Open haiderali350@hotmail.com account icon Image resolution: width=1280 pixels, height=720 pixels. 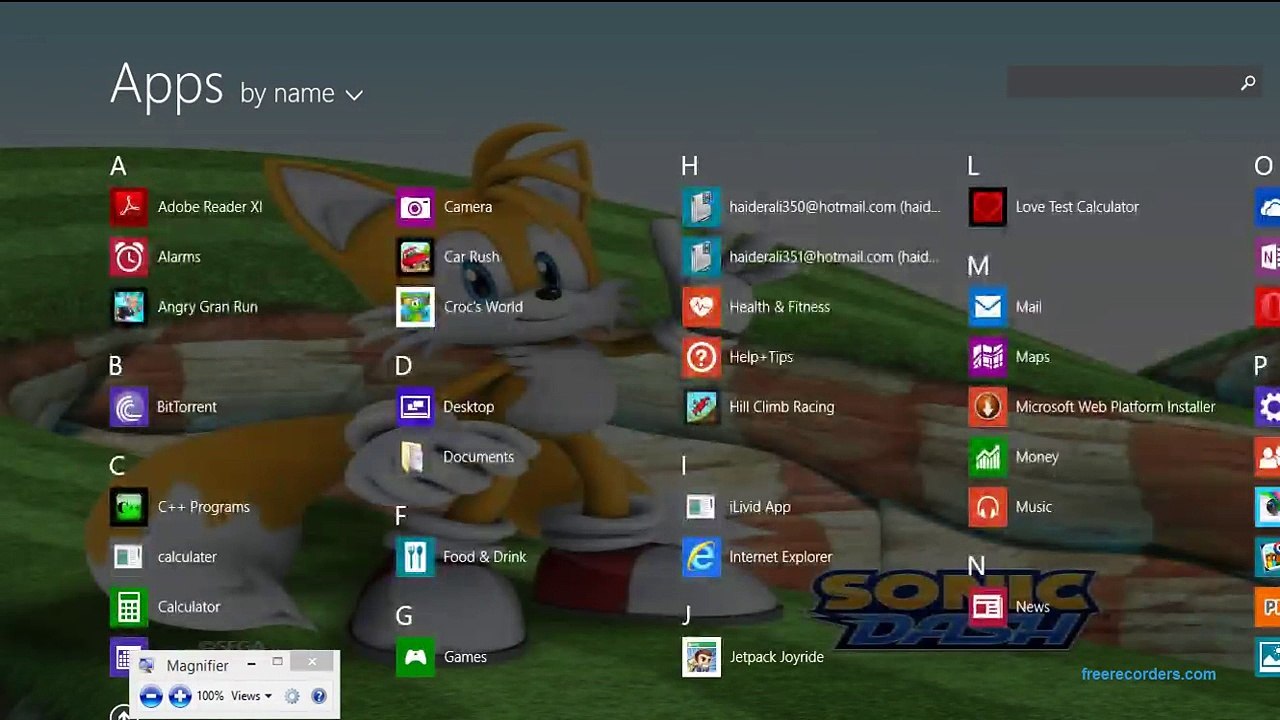click(701, 207)
